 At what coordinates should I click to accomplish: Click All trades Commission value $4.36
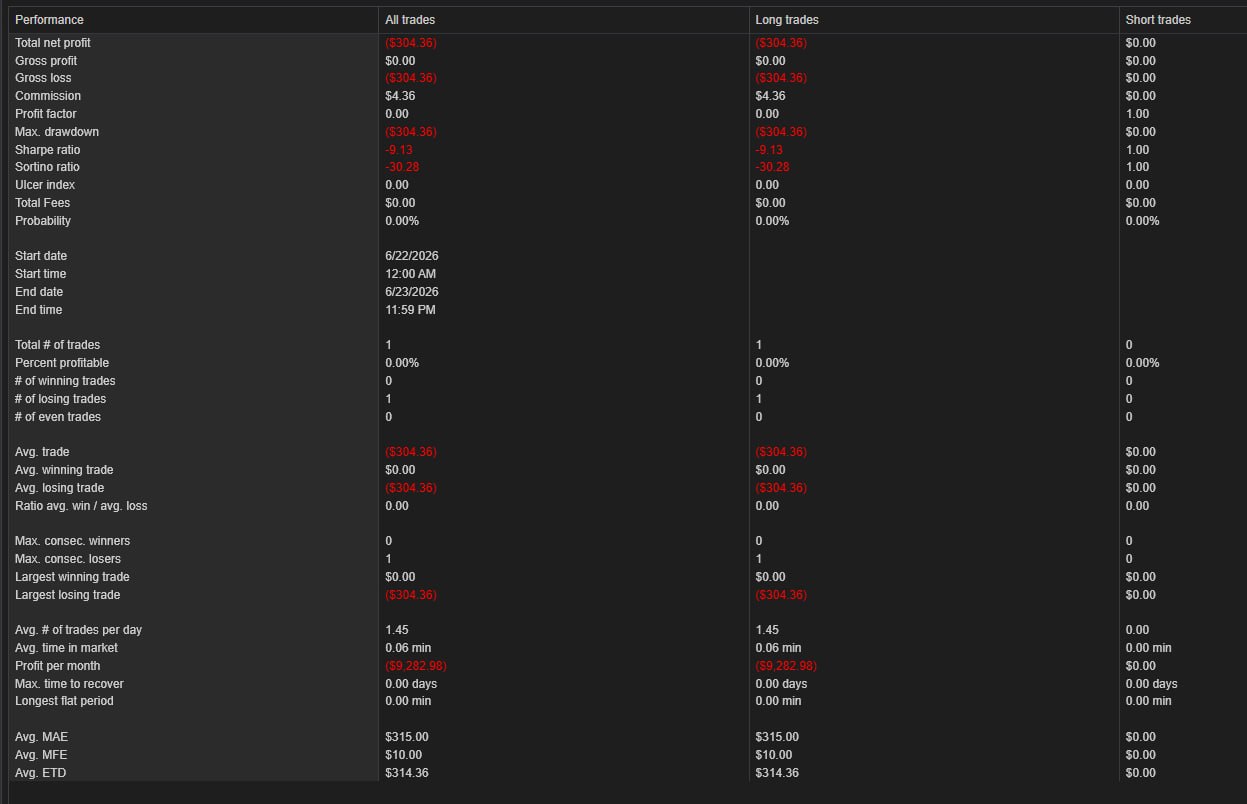click(x=400, y=96)
